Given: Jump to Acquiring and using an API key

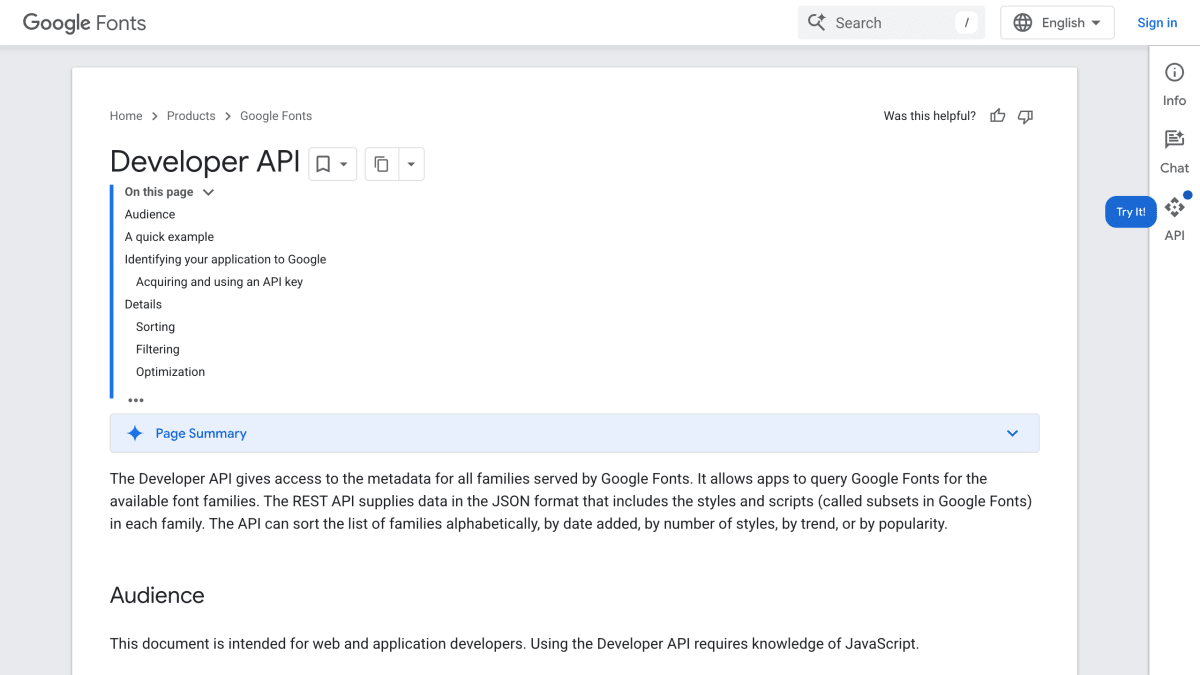Looking at the screenshot, I should pyautogui.click(x=219, y=282).
